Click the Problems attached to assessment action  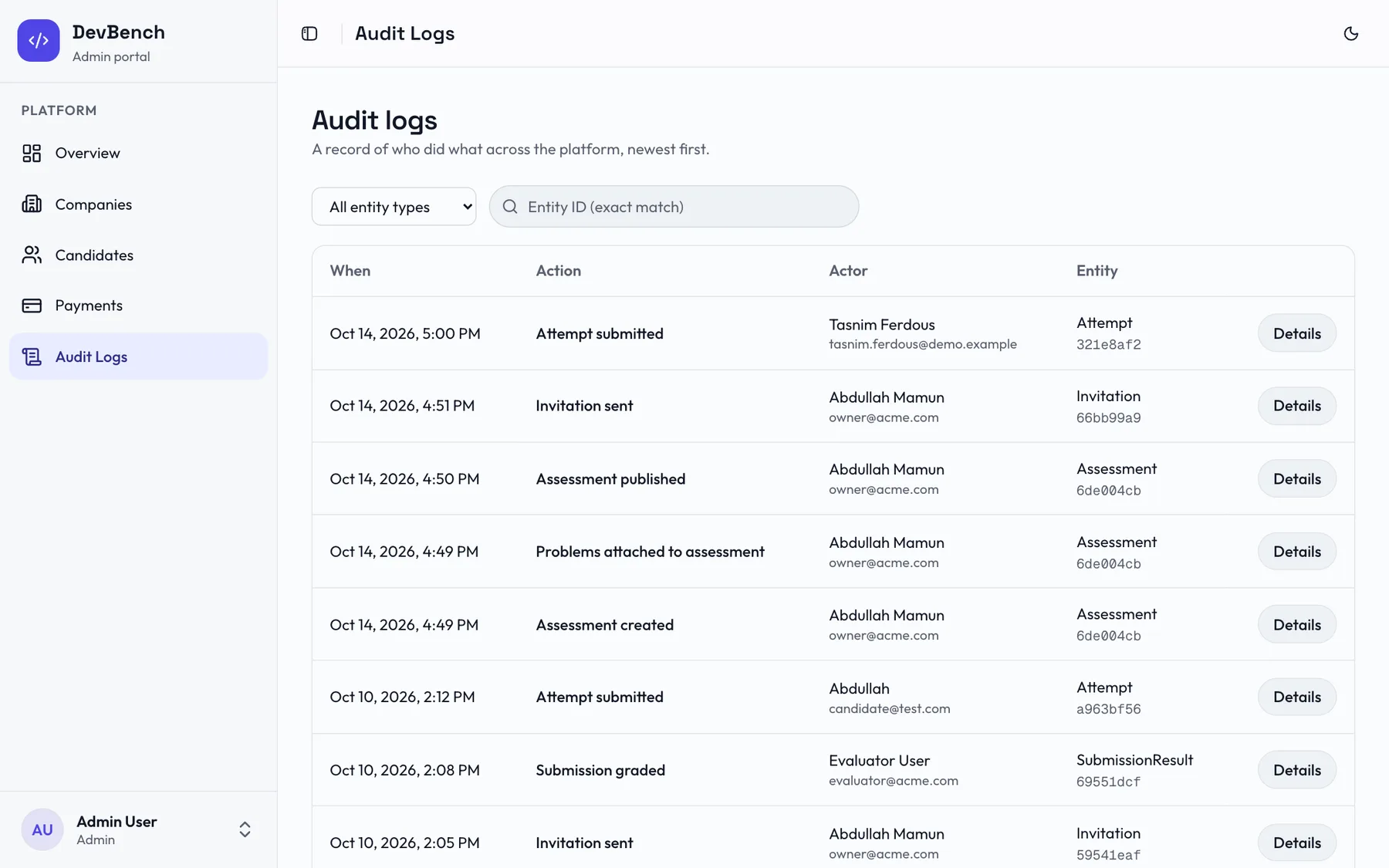tap(650, 552)
